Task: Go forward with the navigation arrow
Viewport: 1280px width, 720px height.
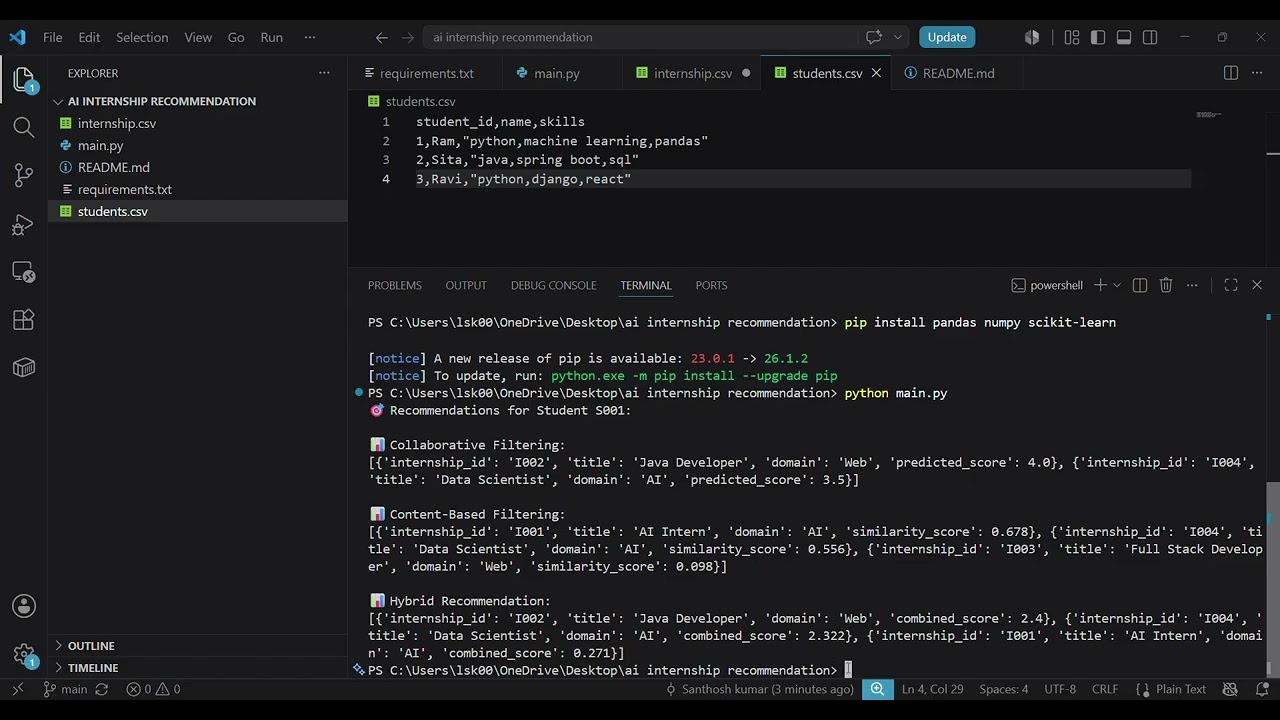Action: tap(408, 37)
